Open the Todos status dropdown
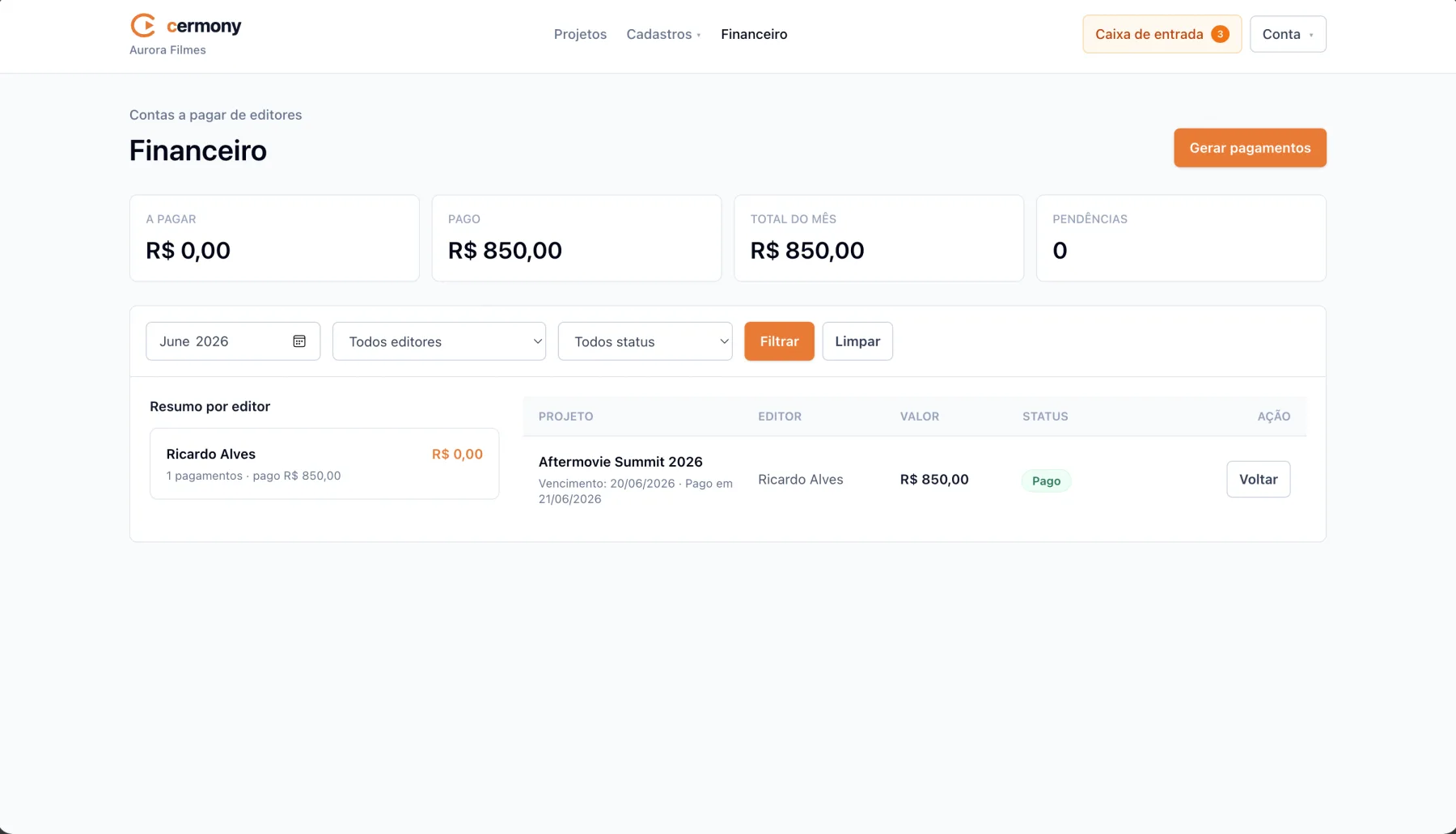Viewport: 1456px width, 834px height. pyautogui.click(x=645, y=341)
